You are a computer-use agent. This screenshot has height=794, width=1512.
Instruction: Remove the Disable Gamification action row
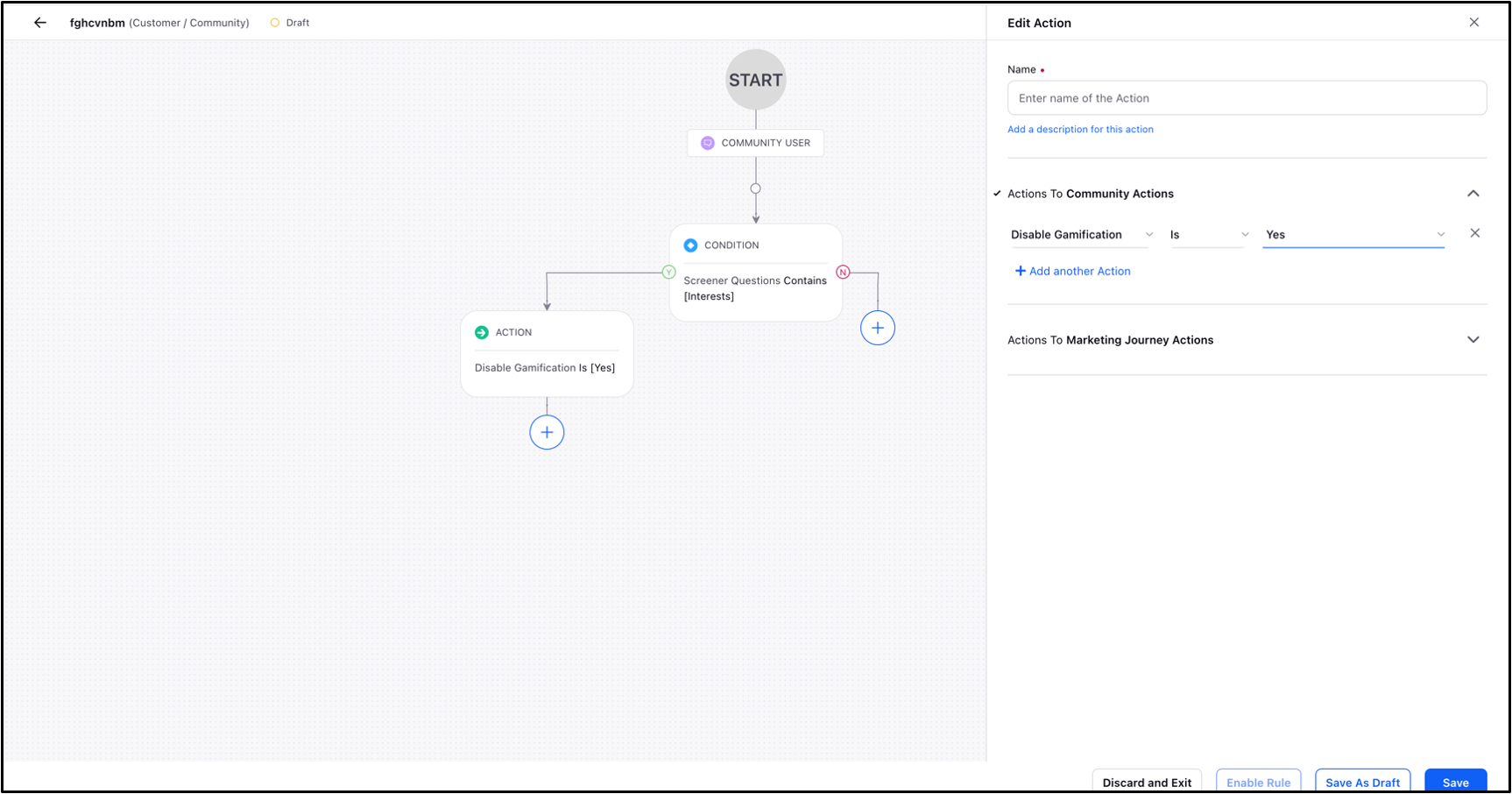pos(1475,233)
